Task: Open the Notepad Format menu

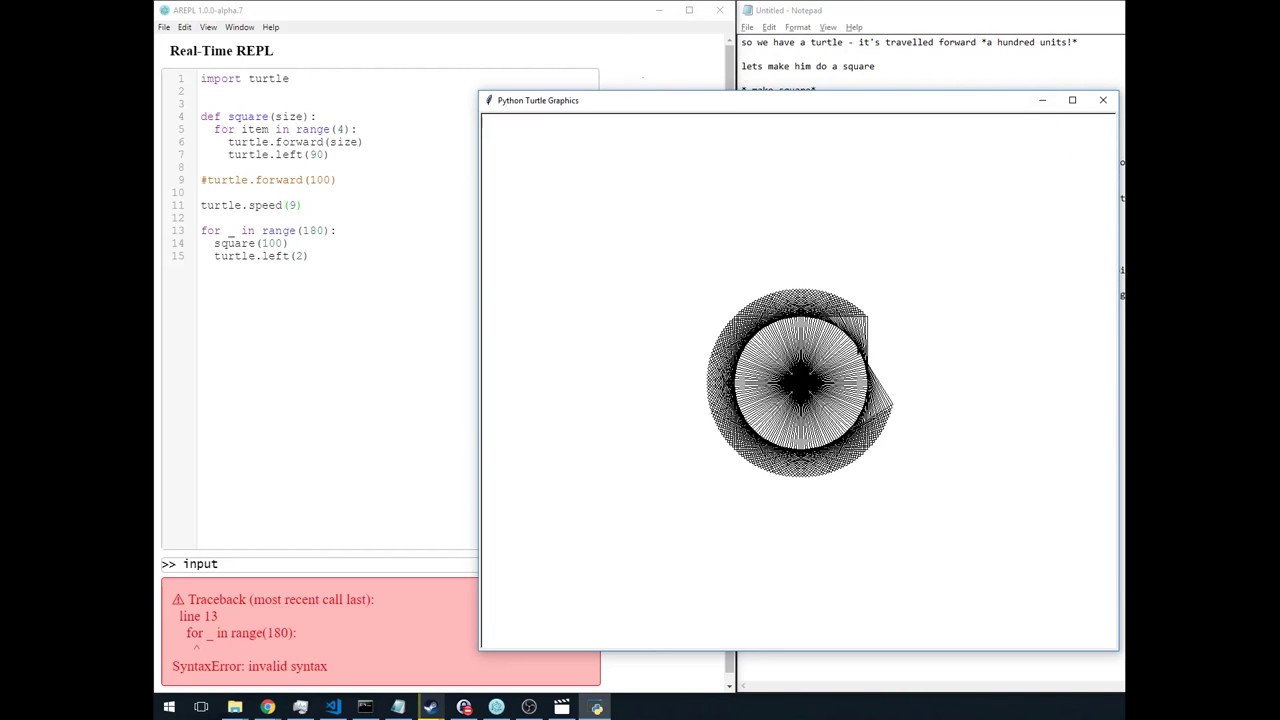Action: [798, 27]
